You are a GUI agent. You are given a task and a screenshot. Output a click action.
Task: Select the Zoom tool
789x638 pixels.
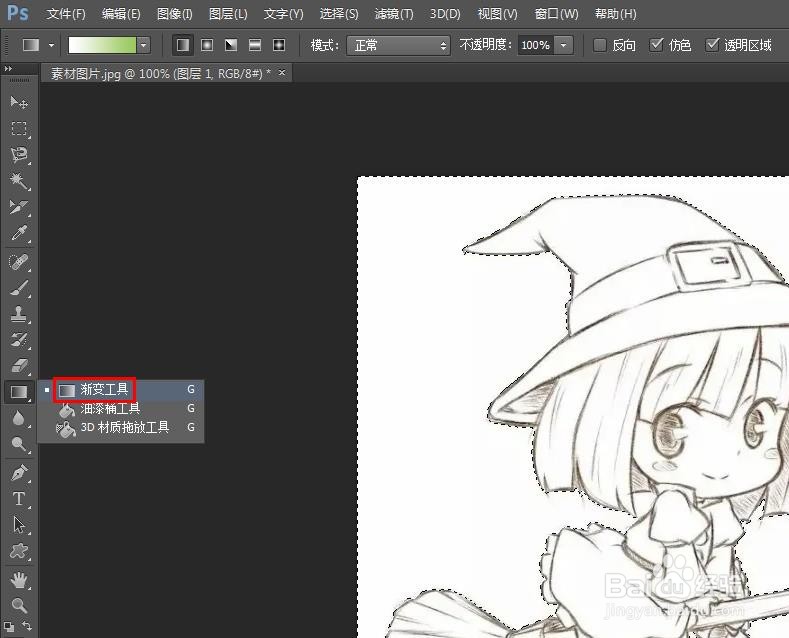pos(19,604)
